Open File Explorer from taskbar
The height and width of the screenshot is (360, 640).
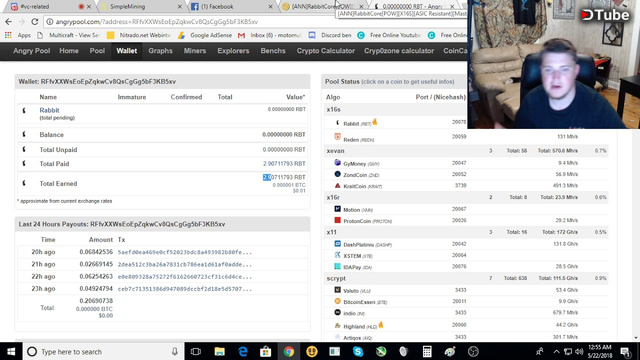[x=219, y=351]
